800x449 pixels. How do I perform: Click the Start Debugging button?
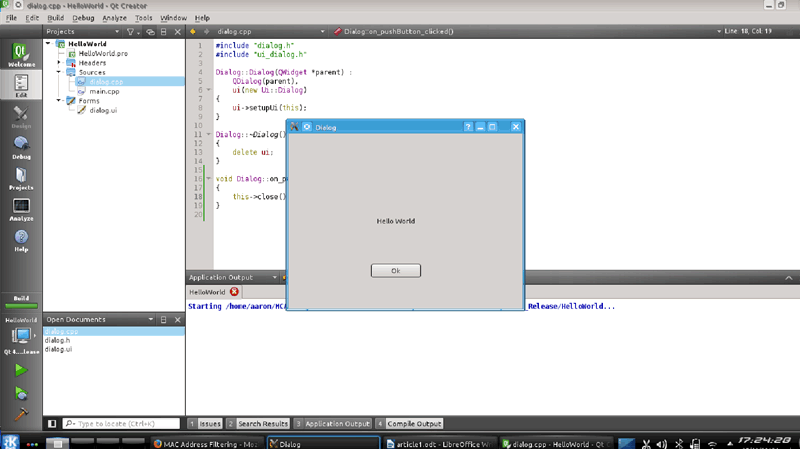(x=21, y=392)
